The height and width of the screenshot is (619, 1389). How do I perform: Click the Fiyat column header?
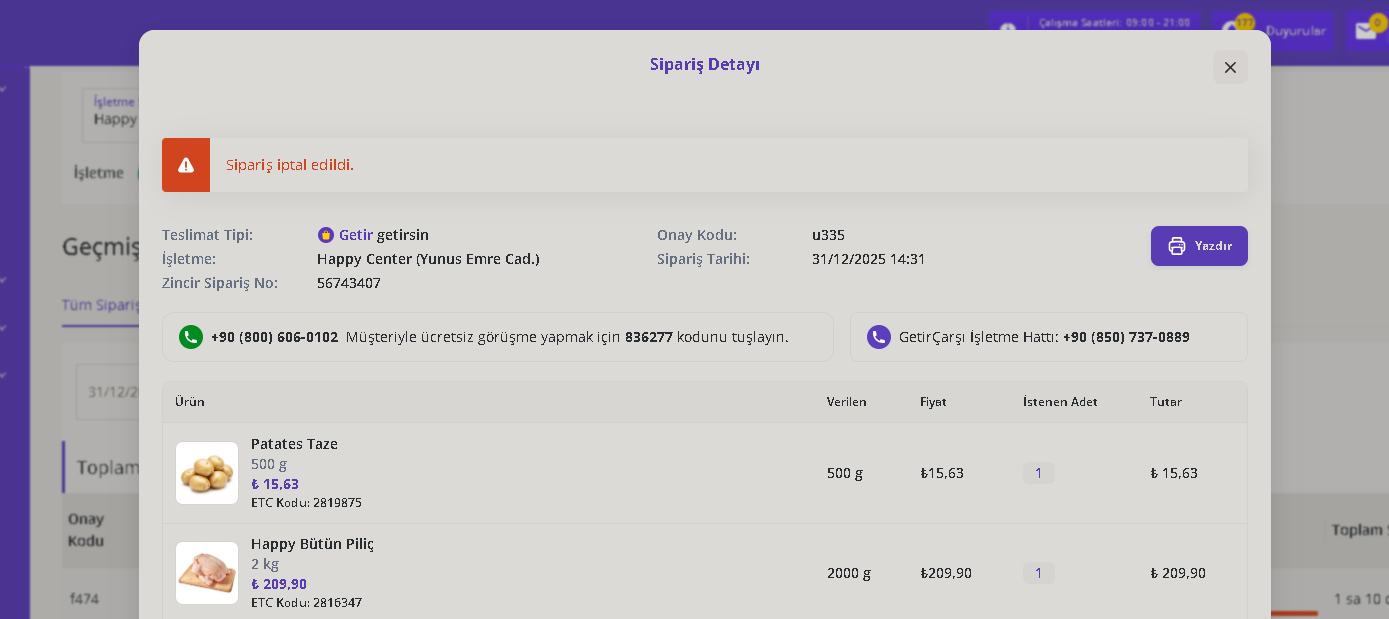pyautogui.click(x=933, y=402)
